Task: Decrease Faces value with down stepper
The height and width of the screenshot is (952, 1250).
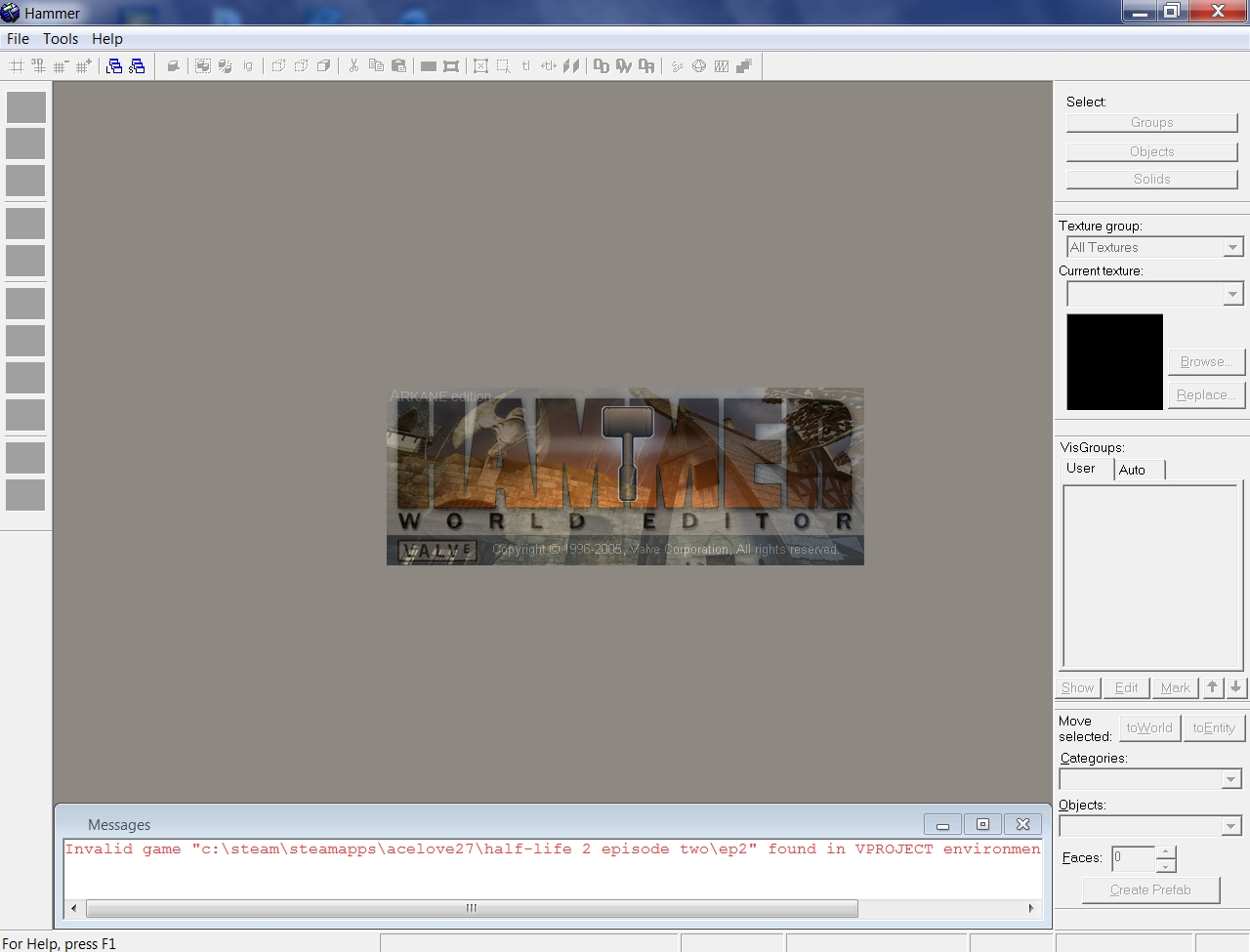Action: (x=1165, y=866)
